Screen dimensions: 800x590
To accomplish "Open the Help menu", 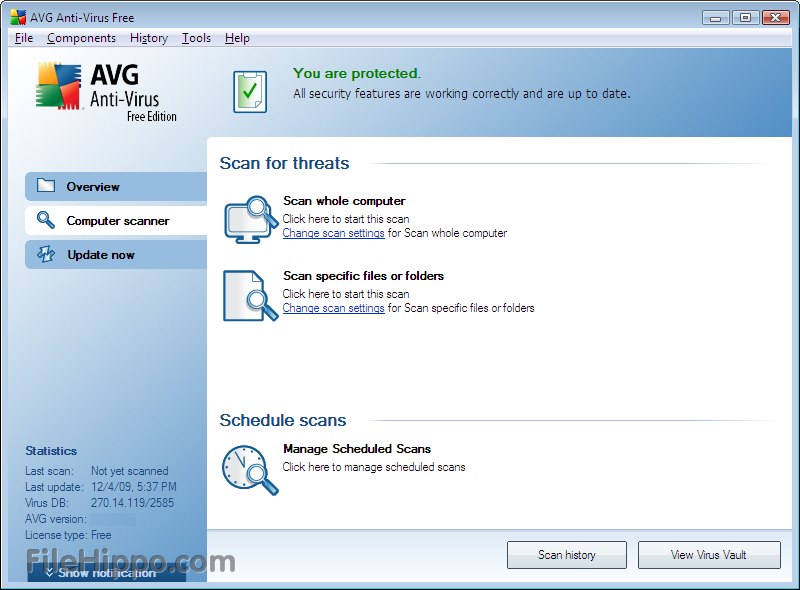I will tap(237, 38).
